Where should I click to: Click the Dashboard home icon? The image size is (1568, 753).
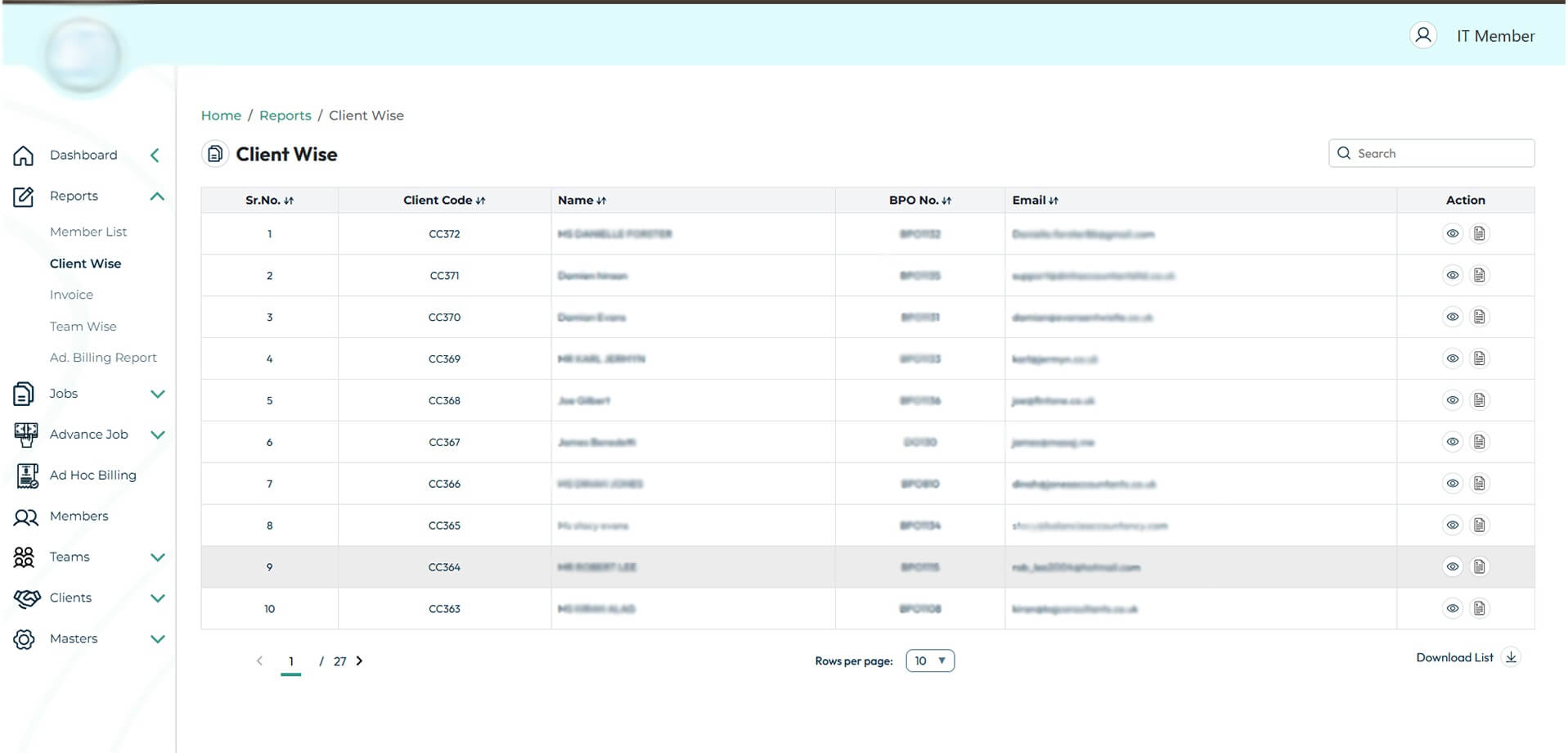pyautogui.click(x=24, y=156)
